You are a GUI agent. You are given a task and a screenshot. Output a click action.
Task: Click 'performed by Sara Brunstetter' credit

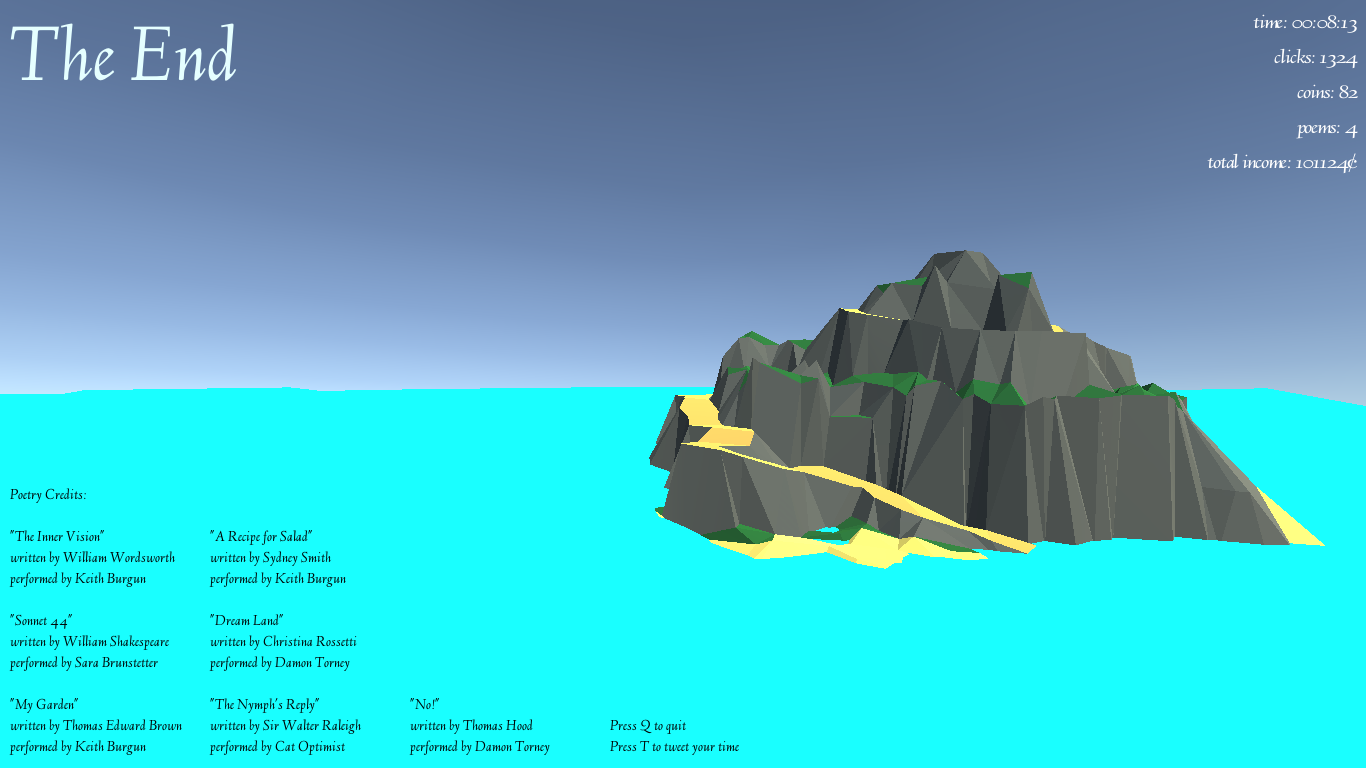tap(84, 663)
